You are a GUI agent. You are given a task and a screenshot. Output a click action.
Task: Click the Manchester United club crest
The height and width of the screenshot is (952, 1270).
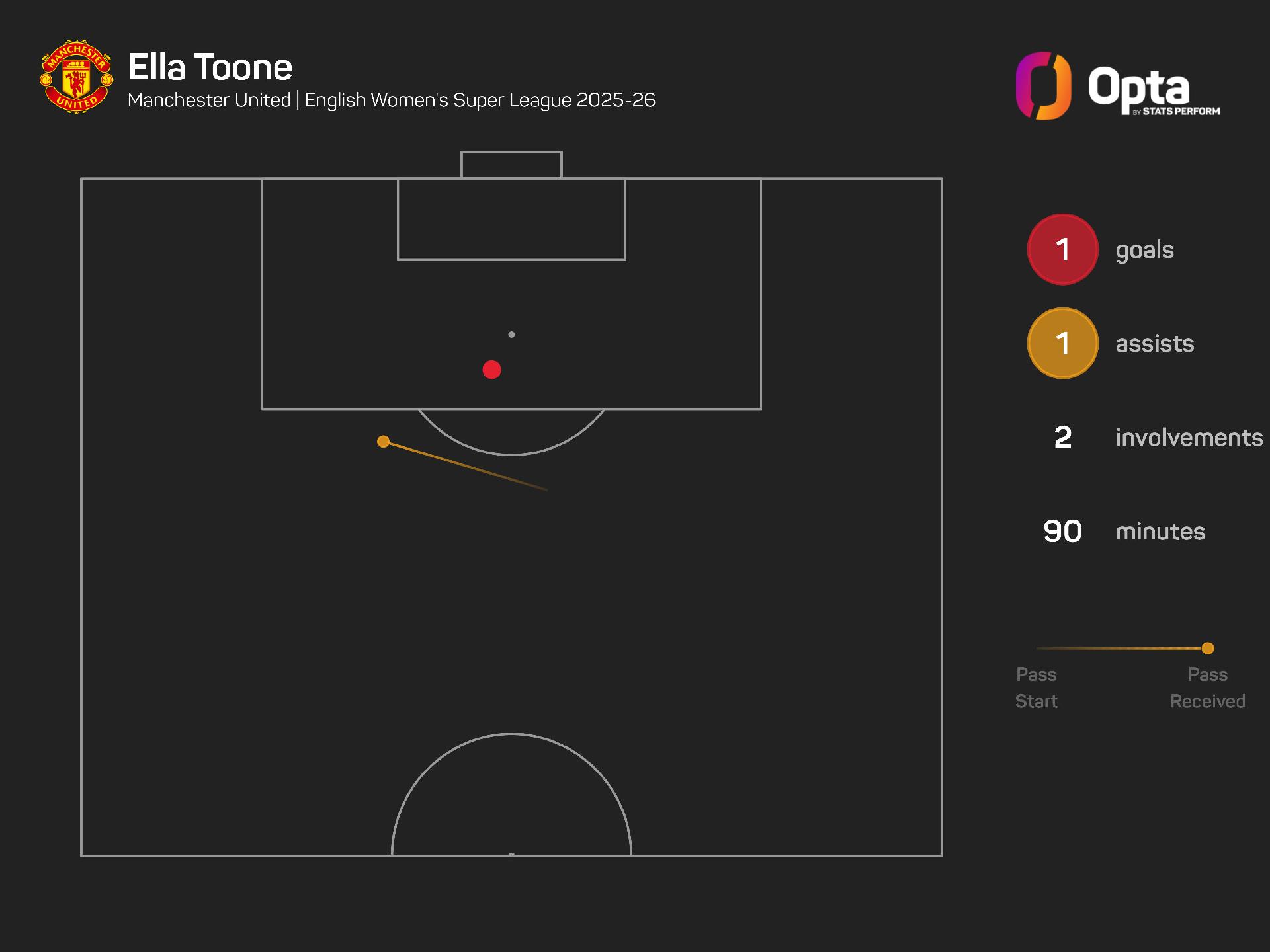coord(76,76)
